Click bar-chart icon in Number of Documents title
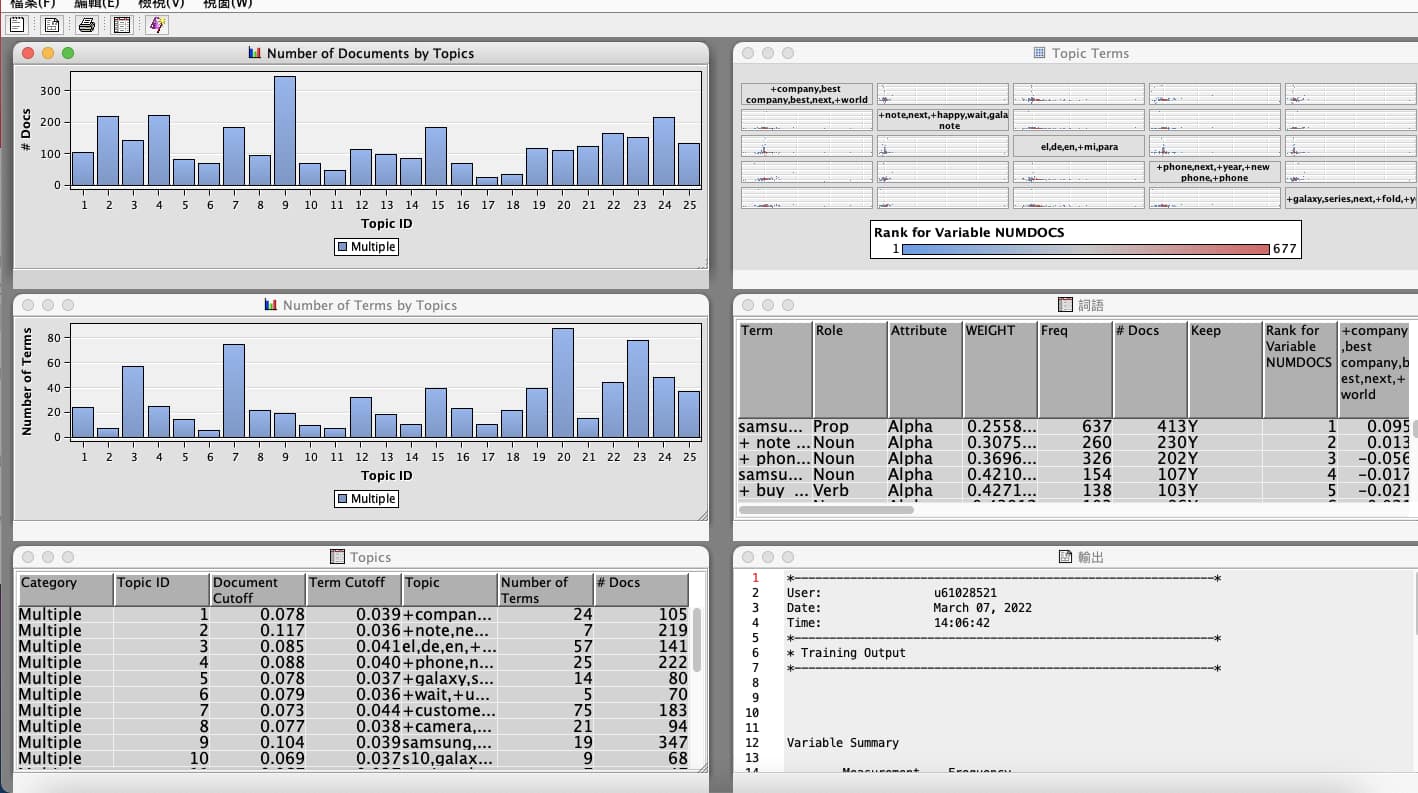This screenshot has width=1418, height=793. (255, 53)
